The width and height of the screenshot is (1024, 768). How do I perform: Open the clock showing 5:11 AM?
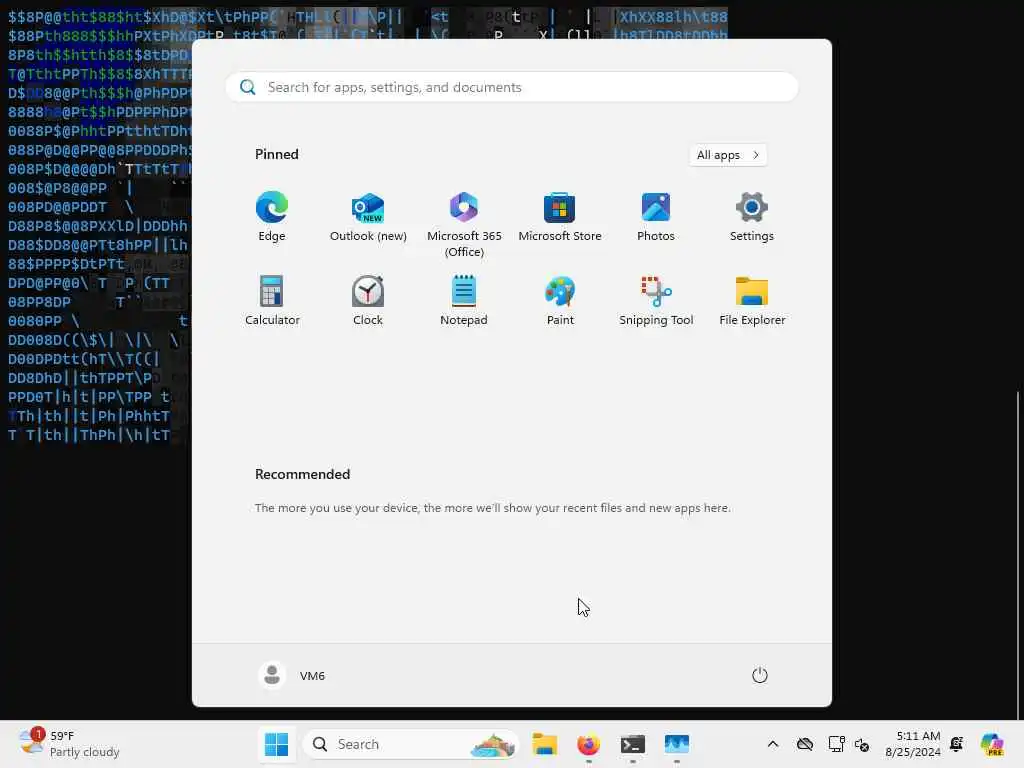912,744
